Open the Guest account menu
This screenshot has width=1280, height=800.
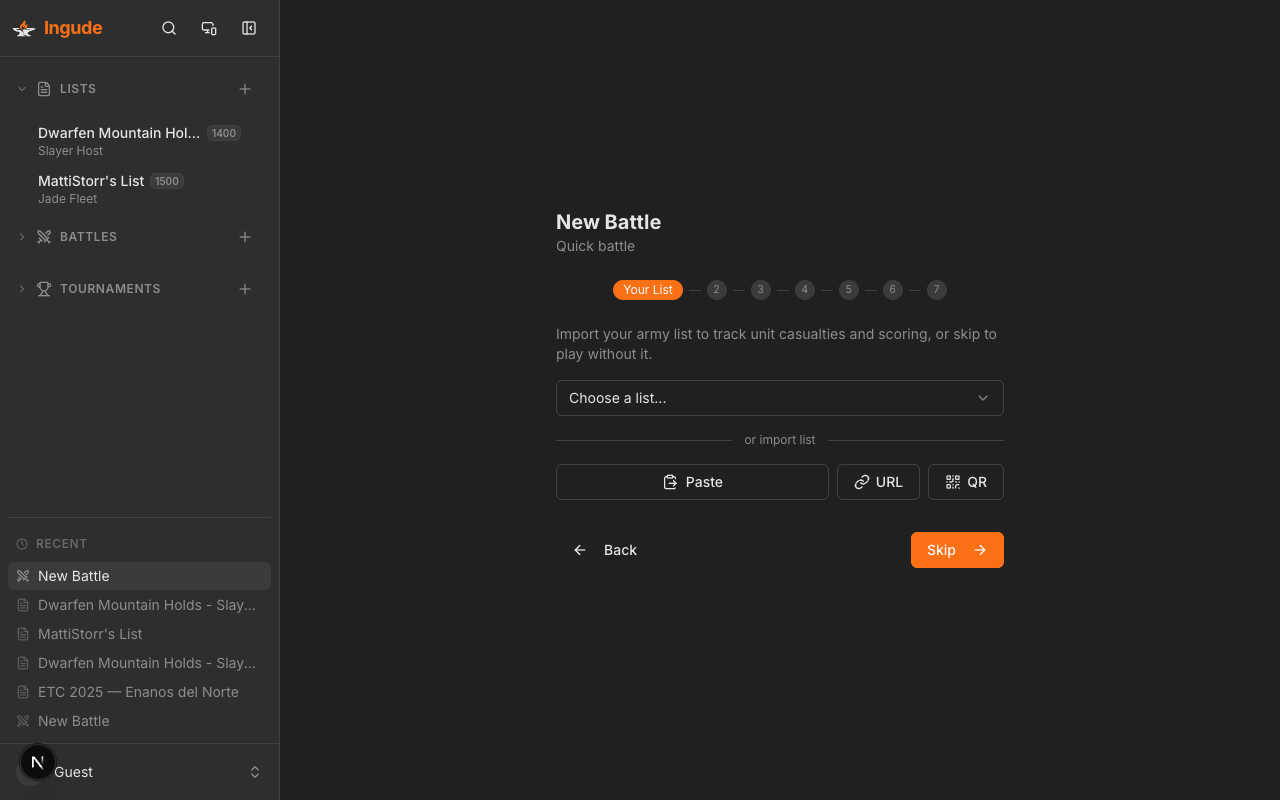click(x=139, y=771)
